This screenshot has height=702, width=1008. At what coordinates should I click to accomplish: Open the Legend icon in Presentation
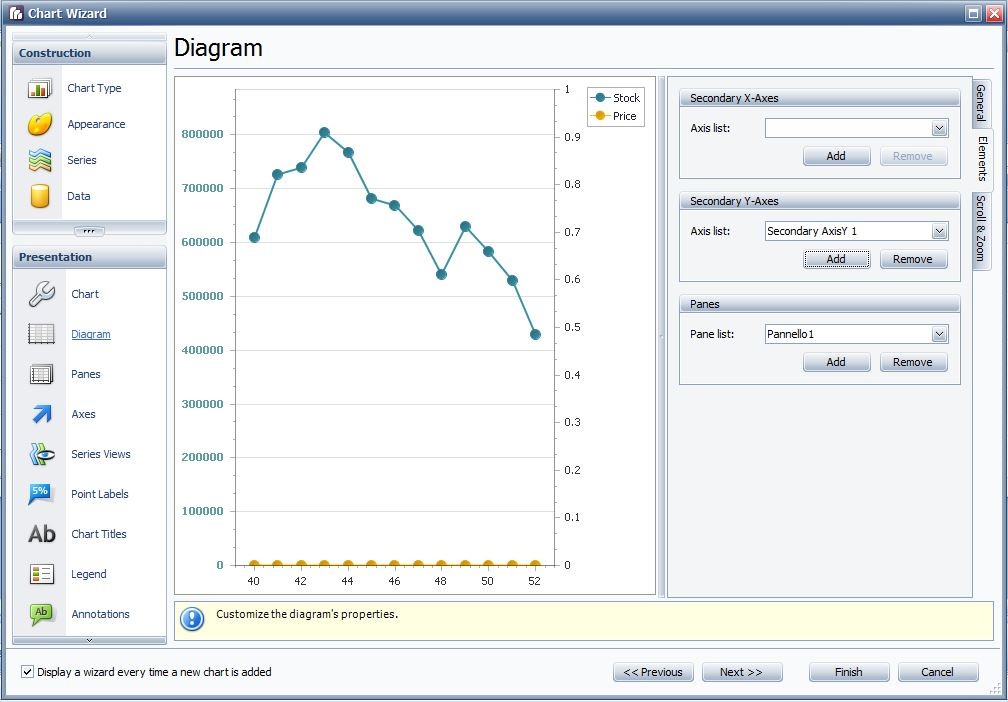[x=42, y=574]
